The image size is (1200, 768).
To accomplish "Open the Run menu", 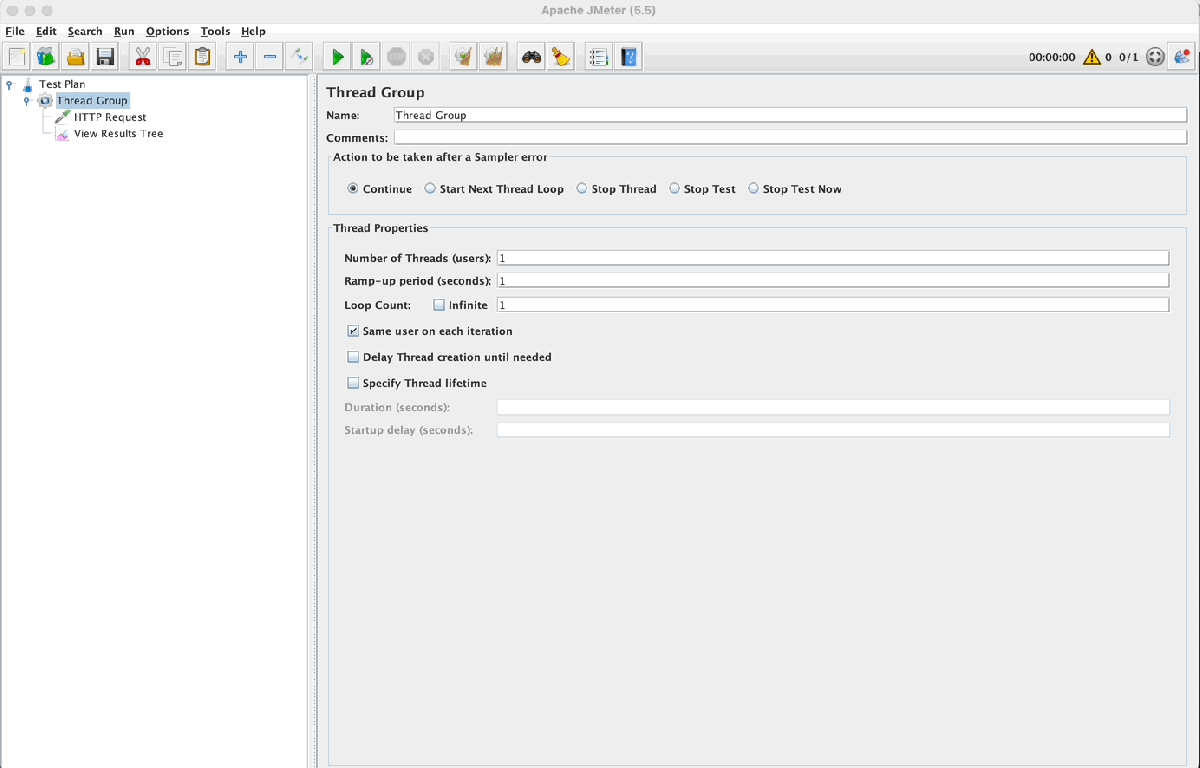I will pyautogui.click(x=124, y=31).
